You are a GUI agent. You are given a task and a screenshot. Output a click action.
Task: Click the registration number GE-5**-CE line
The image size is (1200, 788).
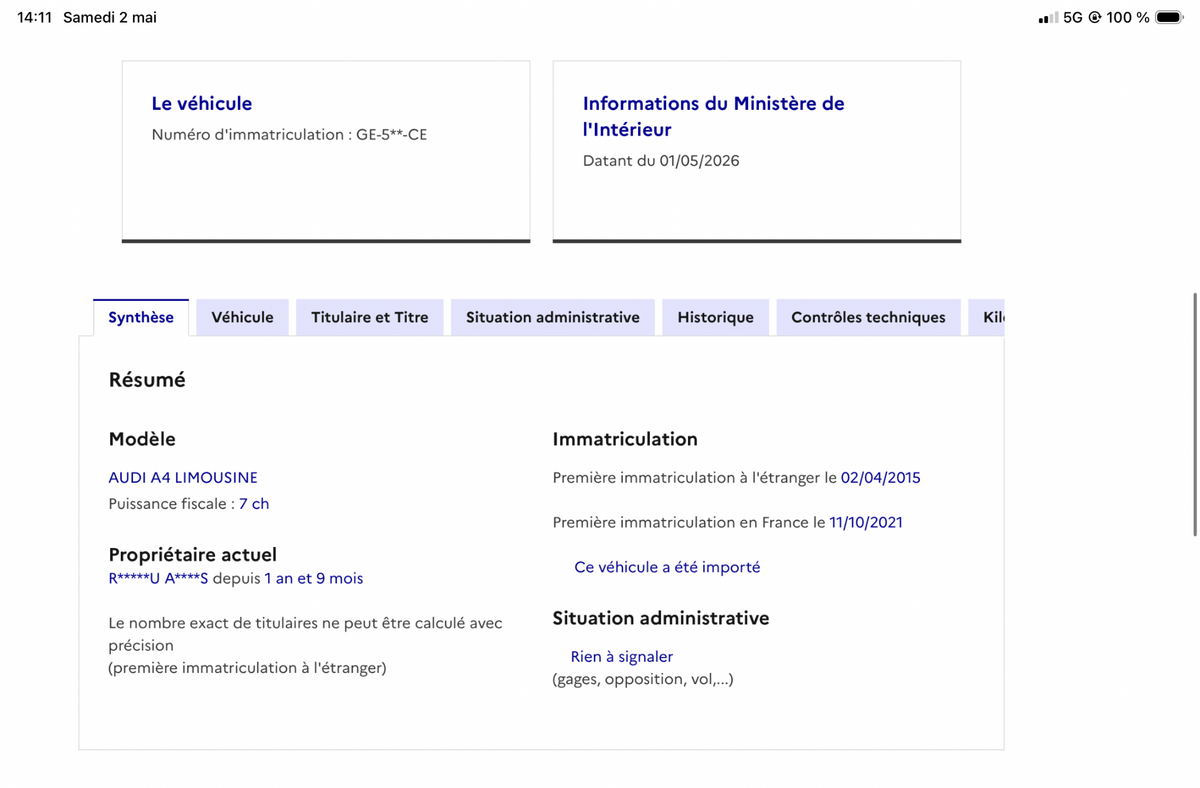(x=289, y=134)
